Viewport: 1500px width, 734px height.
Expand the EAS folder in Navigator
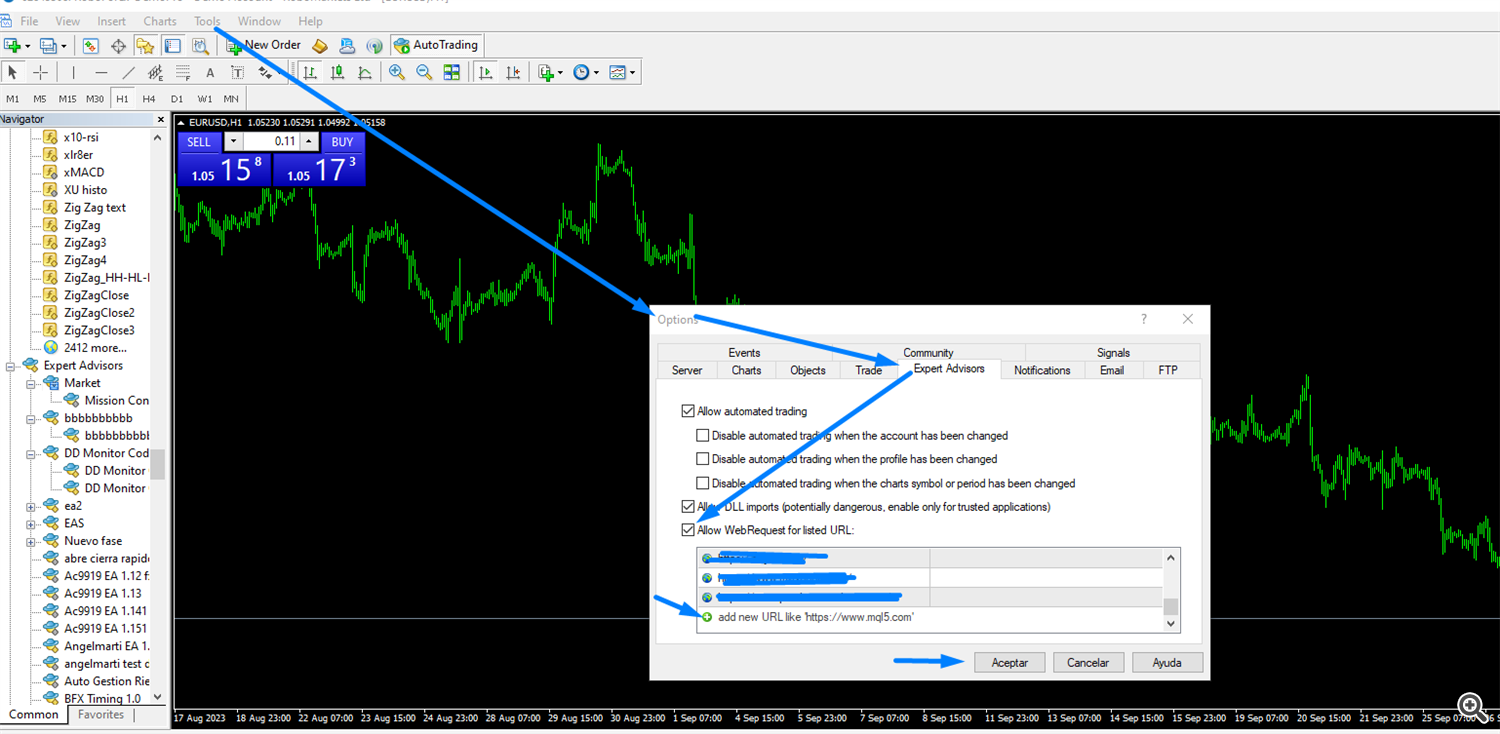[31, 523]
